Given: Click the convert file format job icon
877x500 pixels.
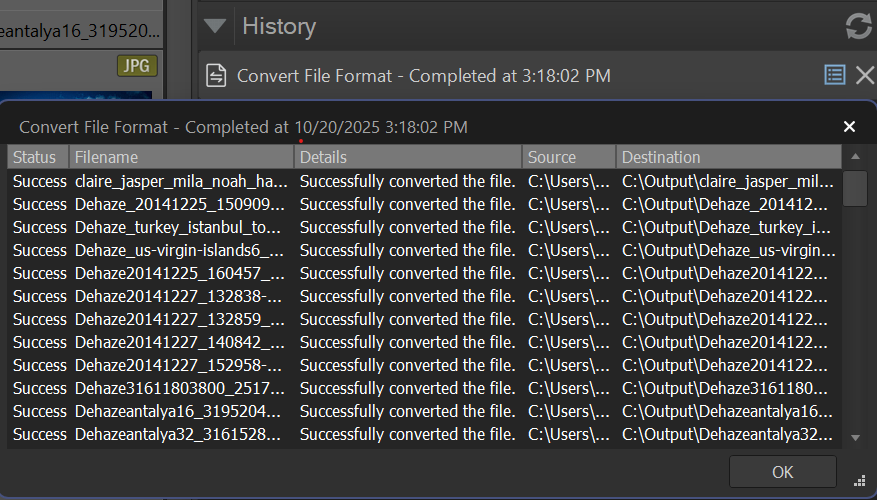Looking at the screenshot, I should point(216,76).
